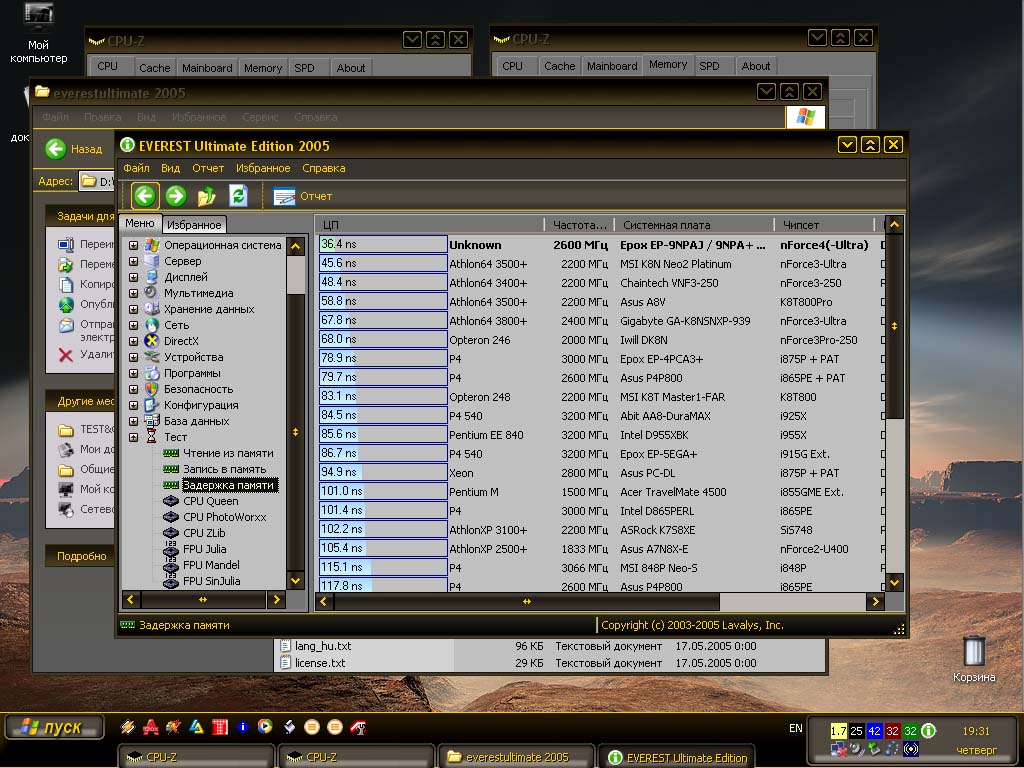Select the Безопасность shield icon
1024x768 pixels.
pos(152,389)
